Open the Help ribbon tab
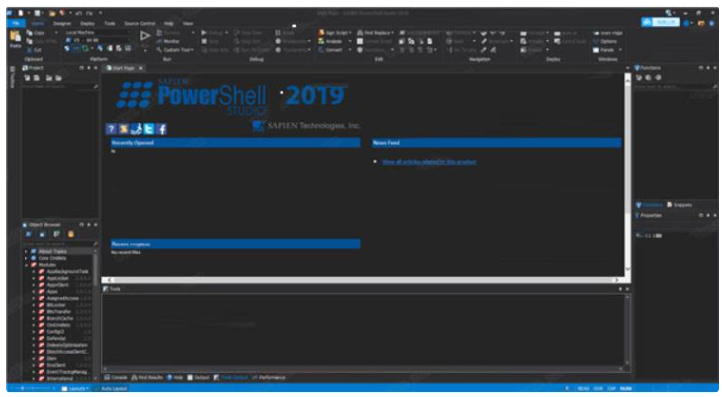Viewport: 722px width, 397px height. [x=169, y=23]
